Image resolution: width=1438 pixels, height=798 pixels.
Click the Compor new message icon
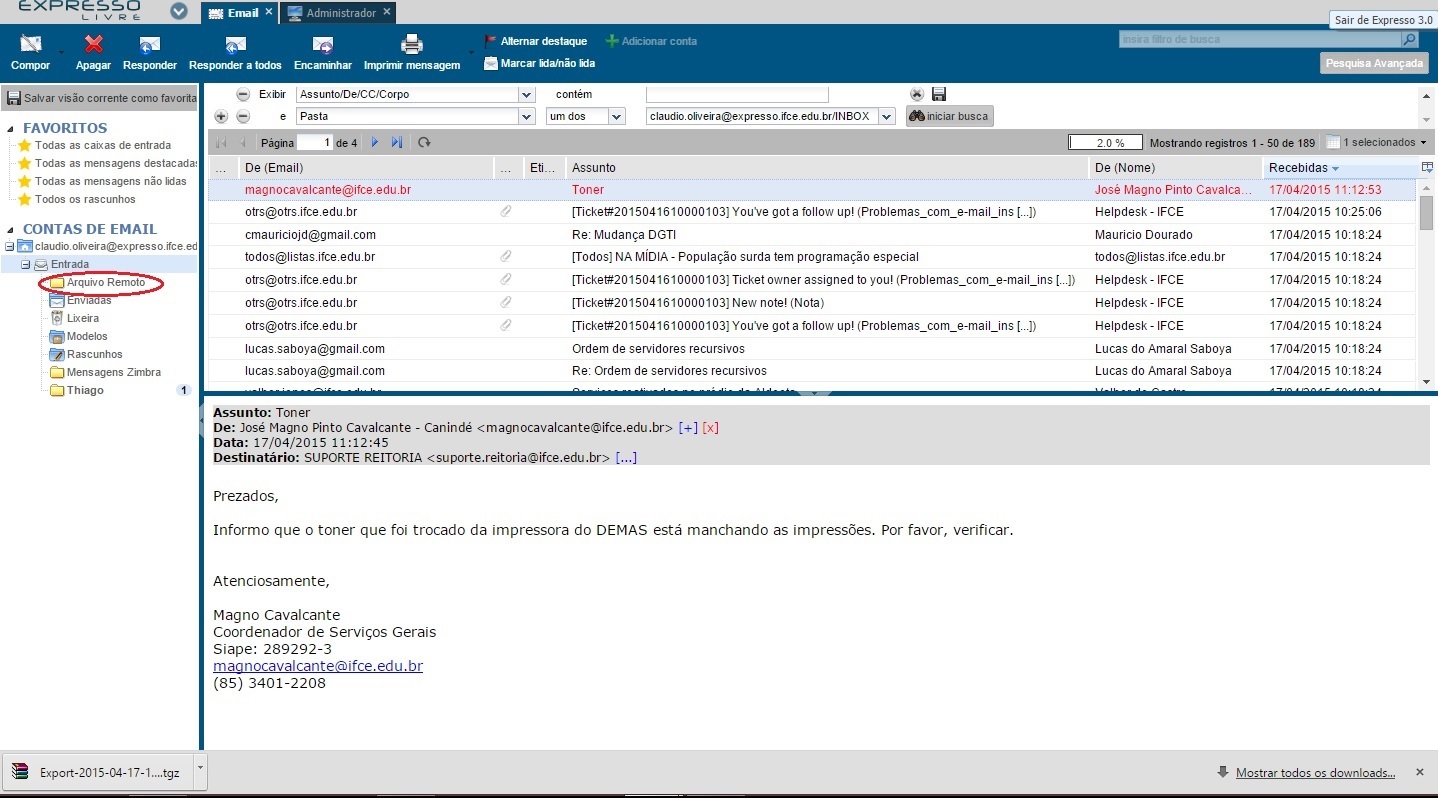tap(30, 45)
